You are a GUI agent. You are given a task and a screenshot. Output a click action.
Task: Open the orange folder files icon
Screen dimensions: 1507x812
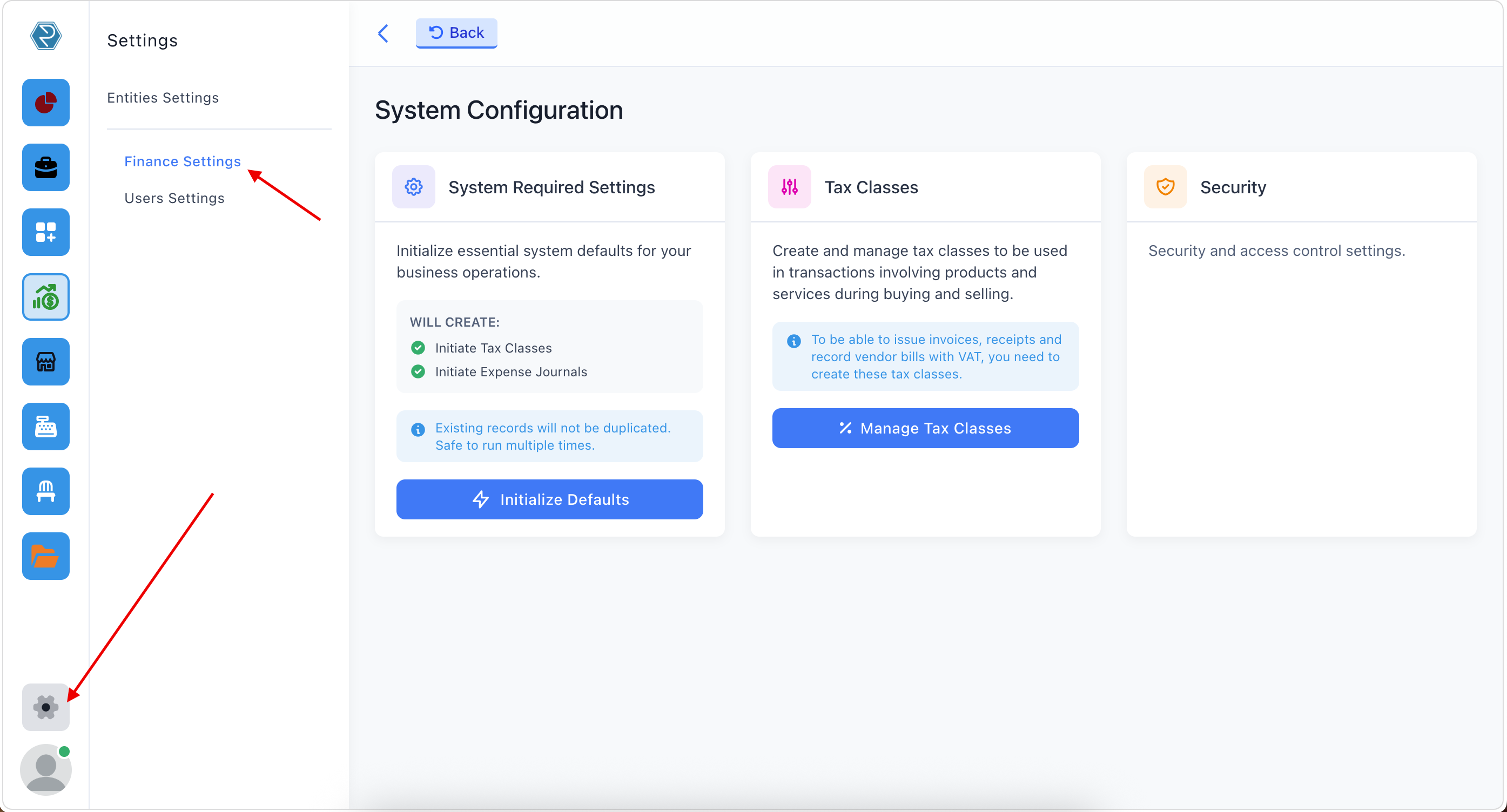[45, 556]
